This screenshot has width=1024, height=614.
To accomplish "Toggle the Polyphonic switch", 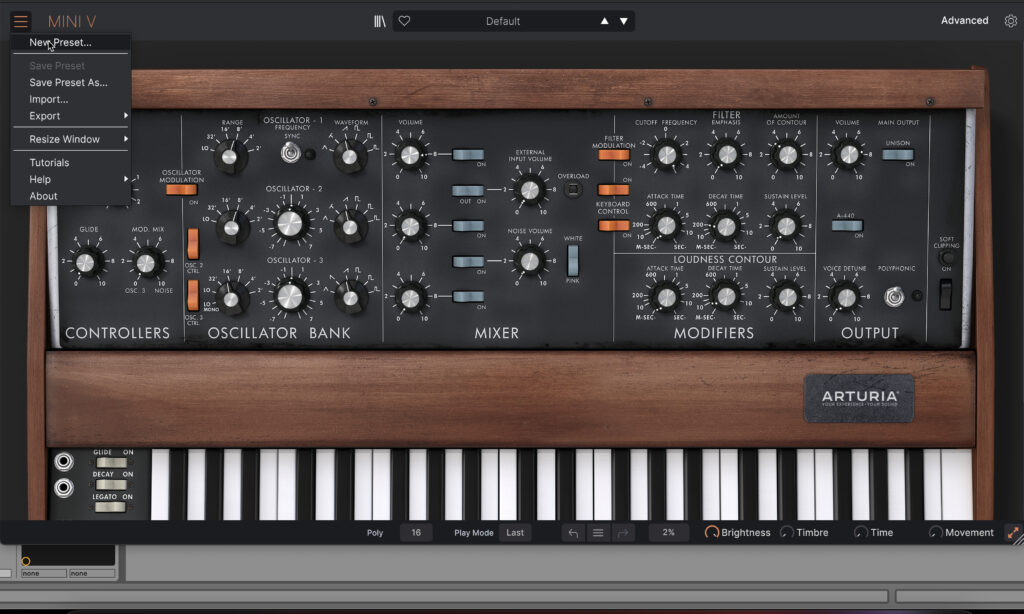I will [894, 297].
